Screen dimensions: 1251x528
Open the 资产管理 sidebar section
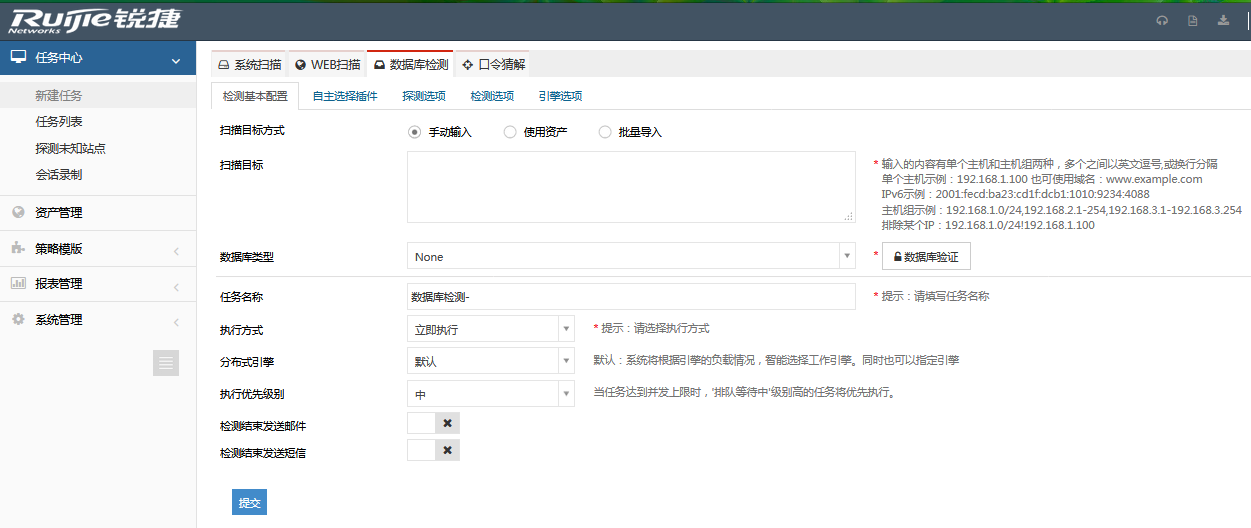coord(98,213)
